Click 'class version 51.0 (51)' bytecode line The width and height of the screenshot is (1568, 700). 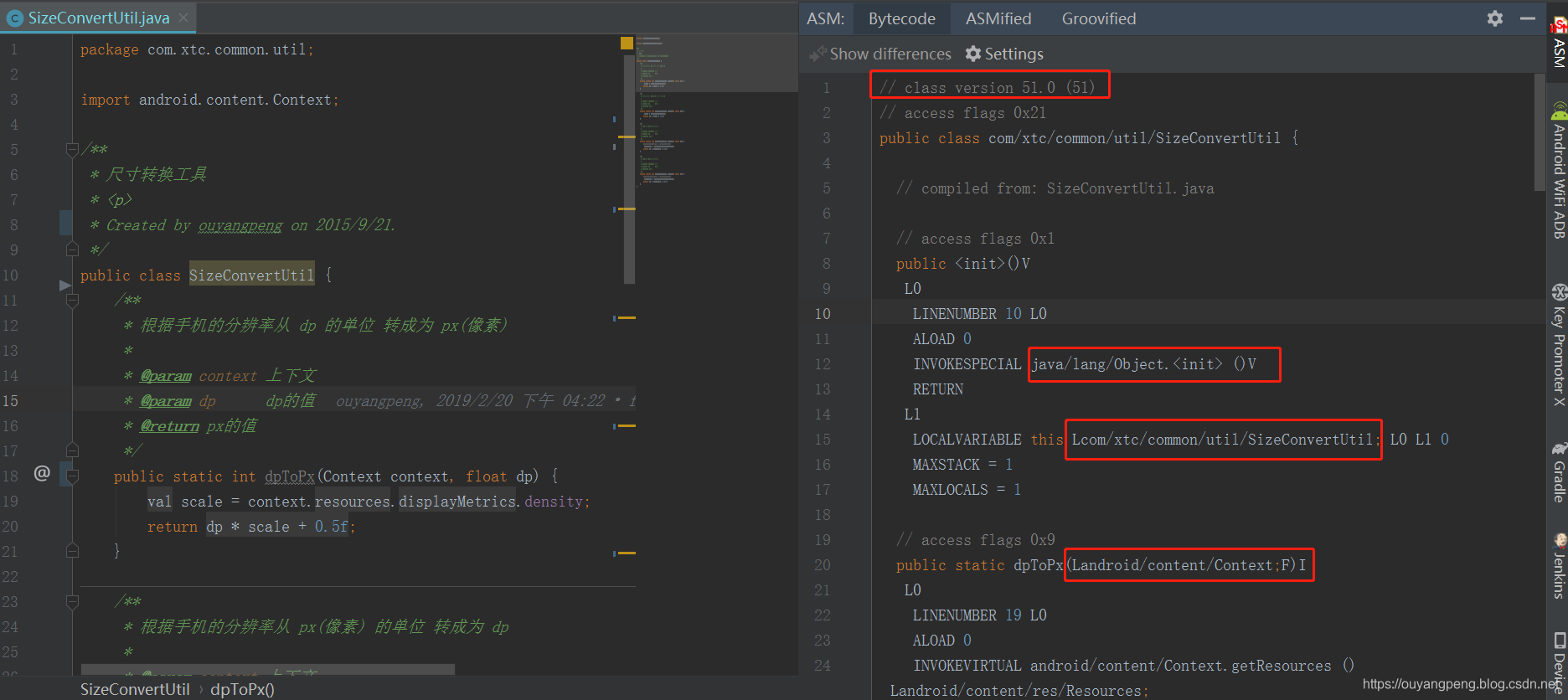click(987, 87)
